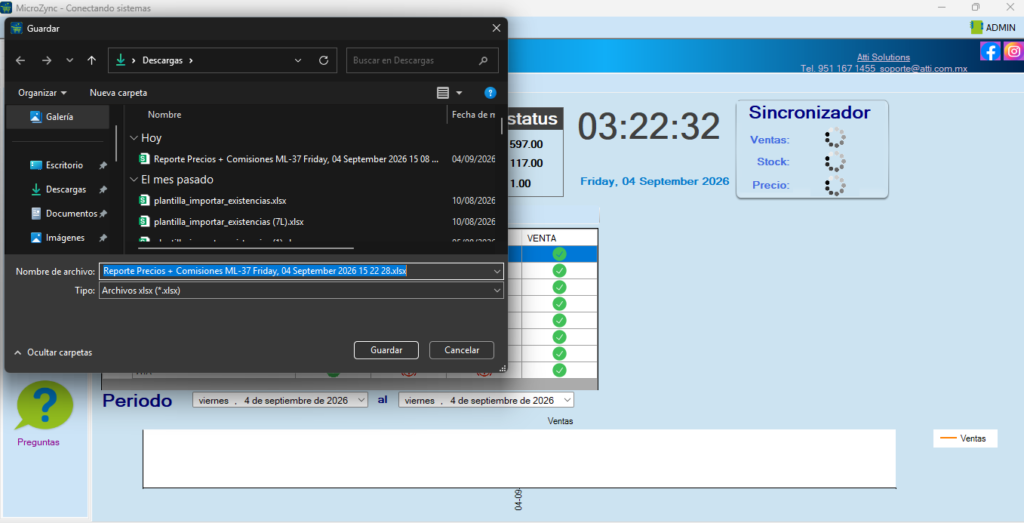This screenshot has height=523, width=1024.
Task: Open the Instagram icon in MicroZync
Action: pyautogui.click(x=1014, y=52)
